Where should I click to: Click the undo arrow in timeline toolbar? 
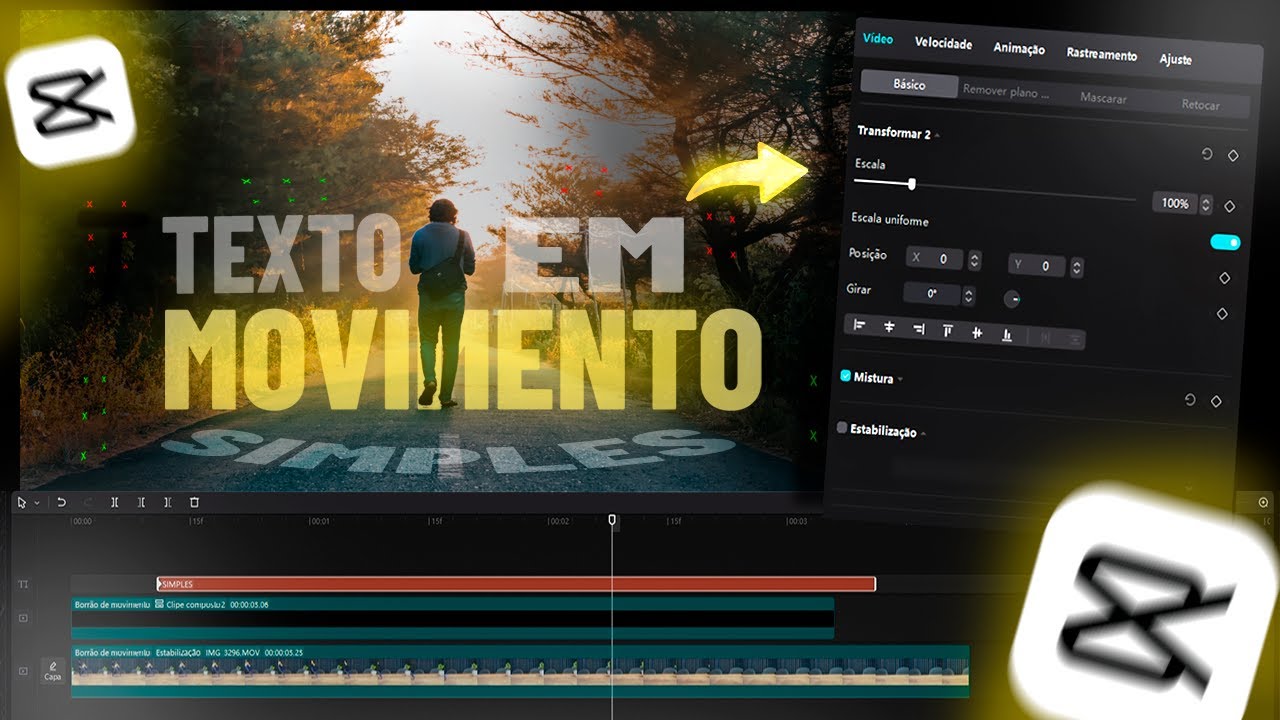pyautogui.click(x=61, y=502)
